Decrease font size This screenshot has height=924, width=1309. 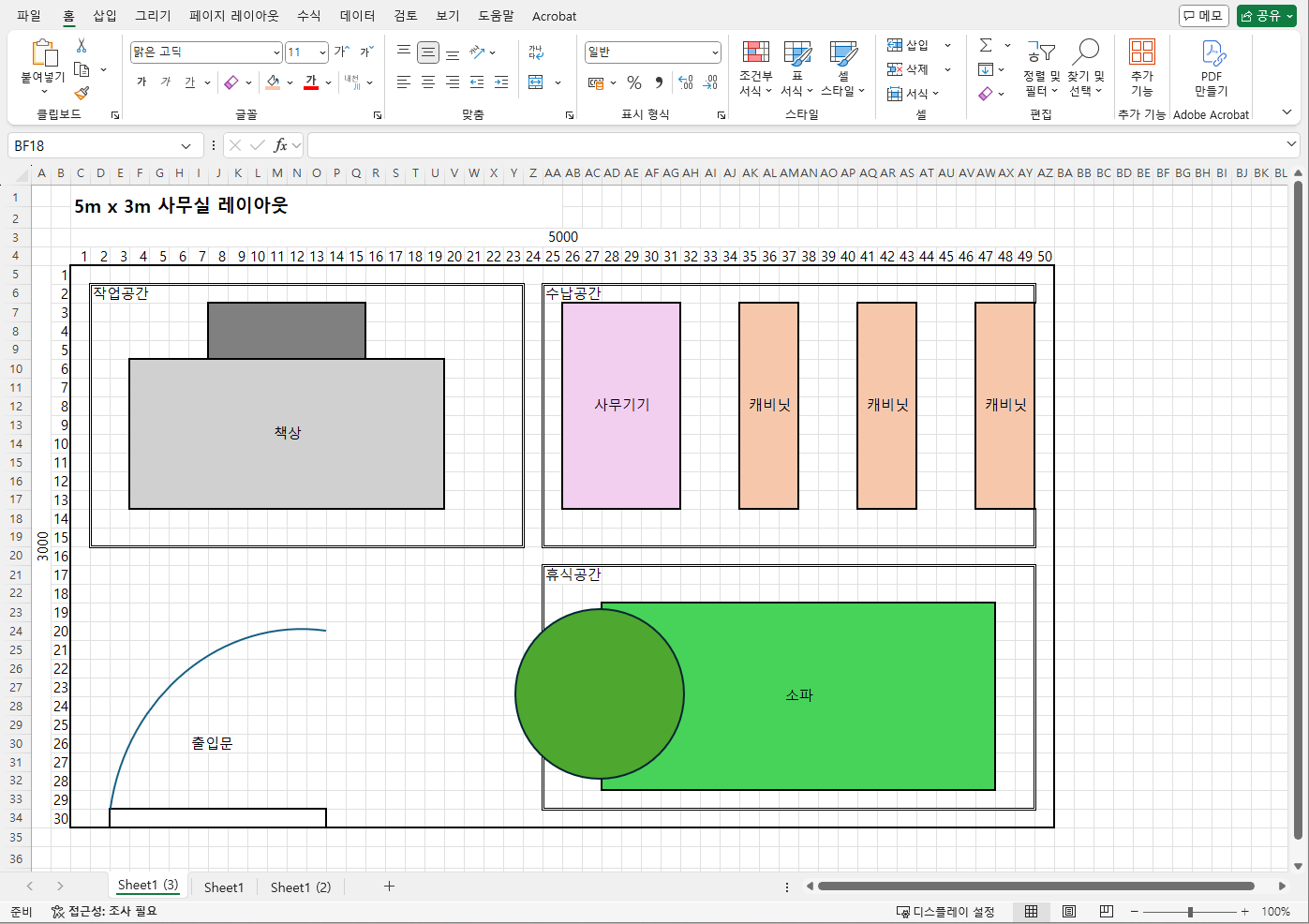366,52
